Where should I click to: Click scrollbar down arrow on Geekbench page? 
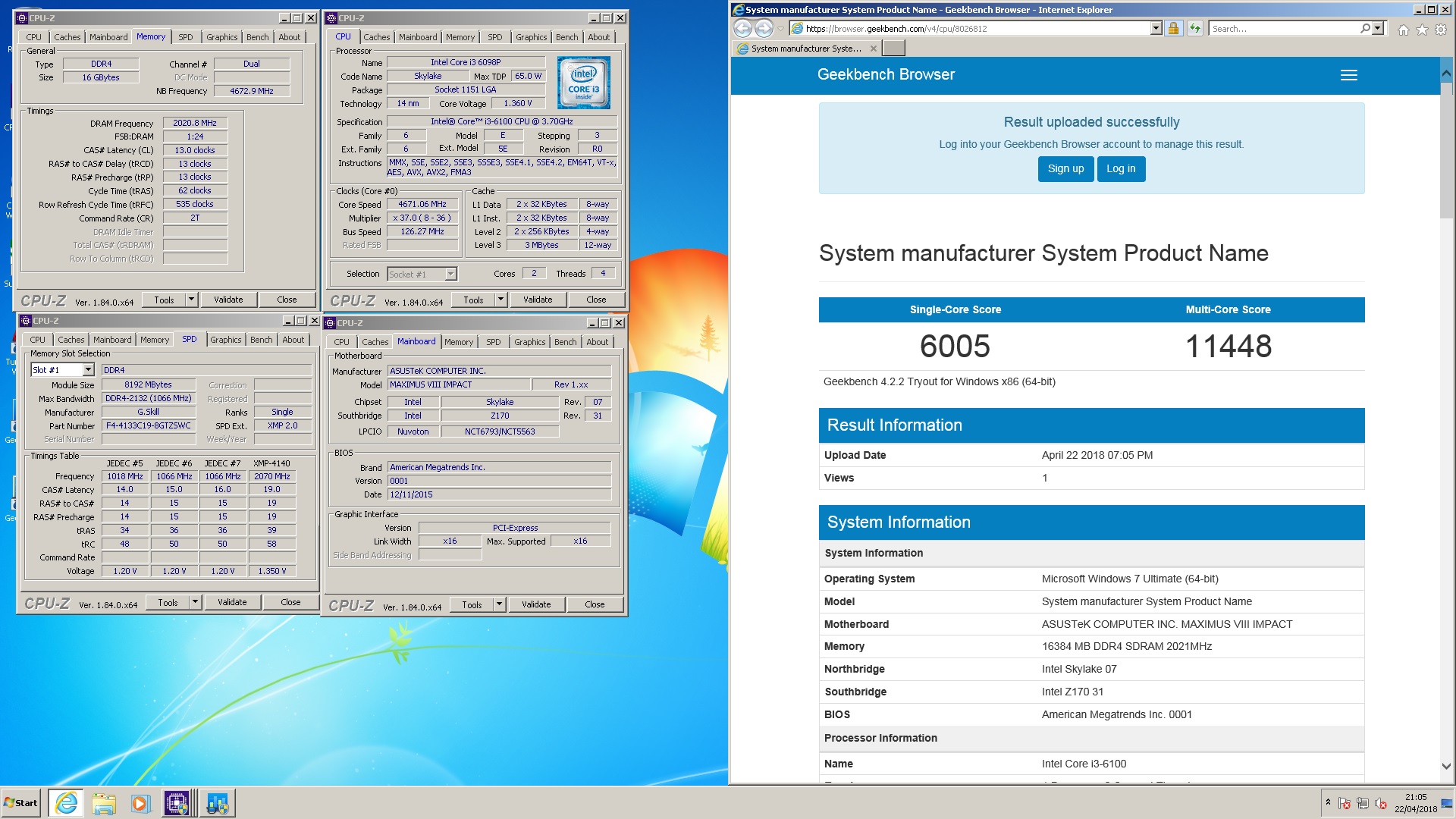tap(1446, 766)
